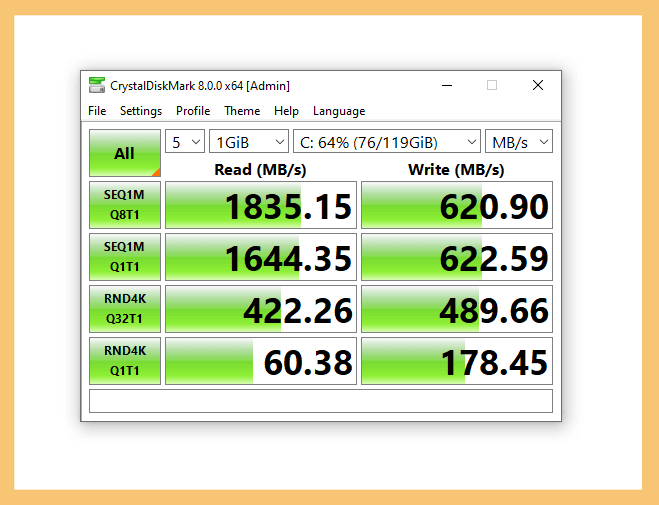Close the CrystalDiskMark window

tap(538, 85)
